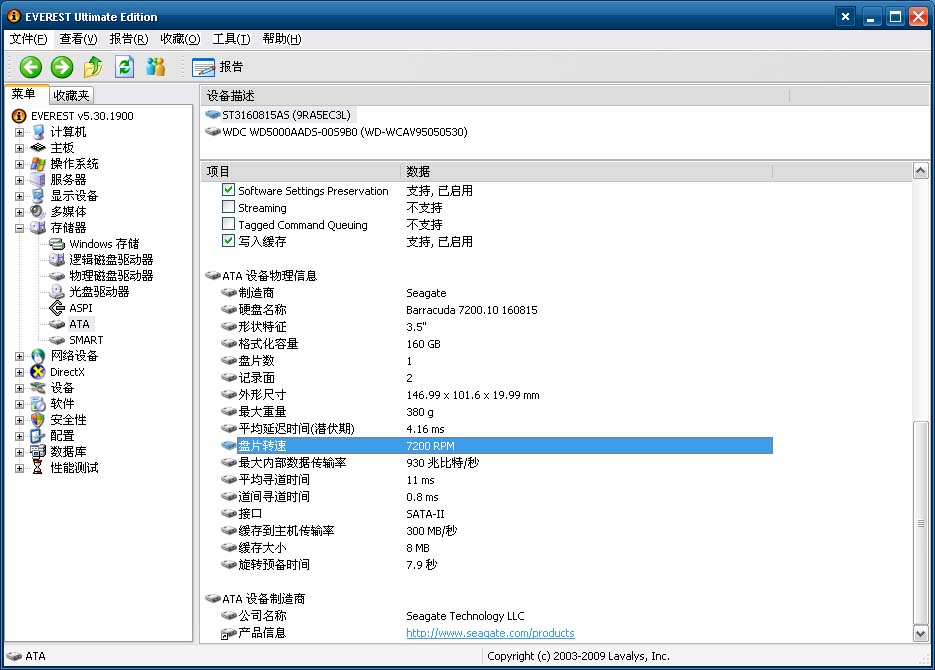Image resolution: width=935 pixels, height=670 pixels.
Task: Open the 收藏(O) menu
Action: pyautogui.click(x=180, y=39)
